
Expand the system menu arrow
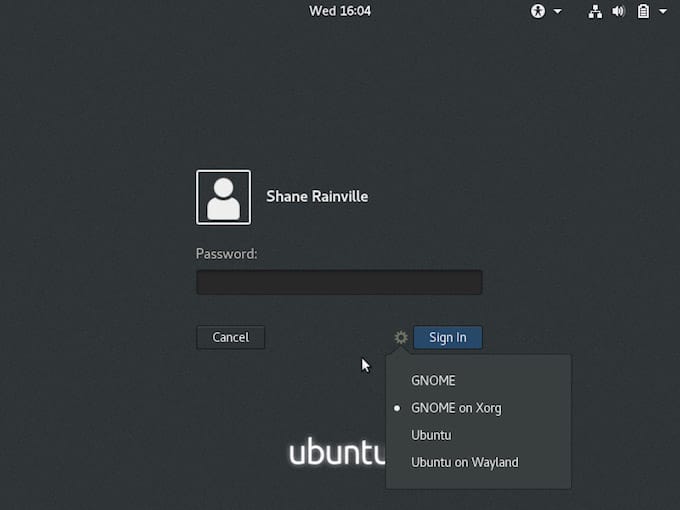coord(663,11)
